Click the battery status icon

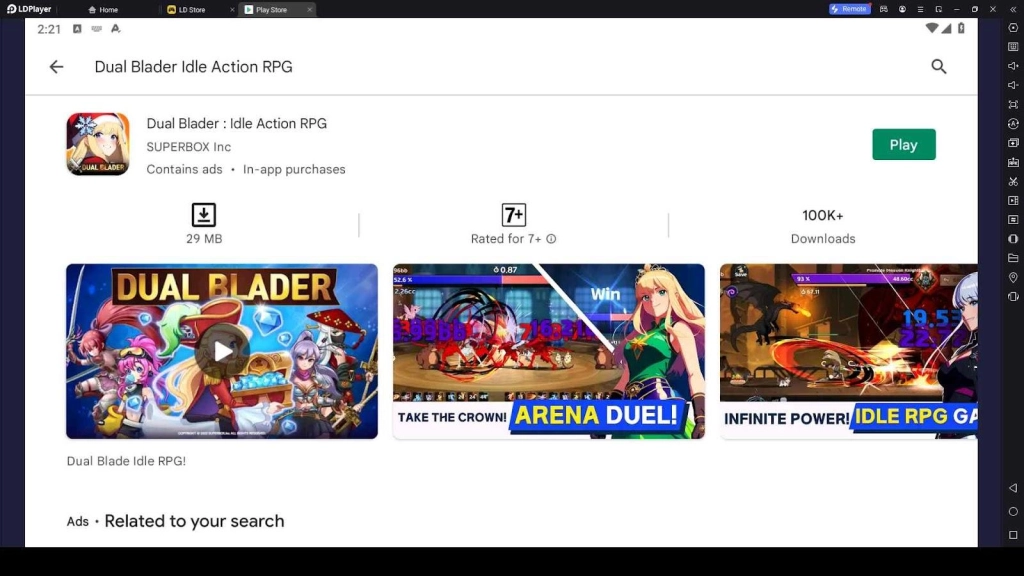click(961, 28)
